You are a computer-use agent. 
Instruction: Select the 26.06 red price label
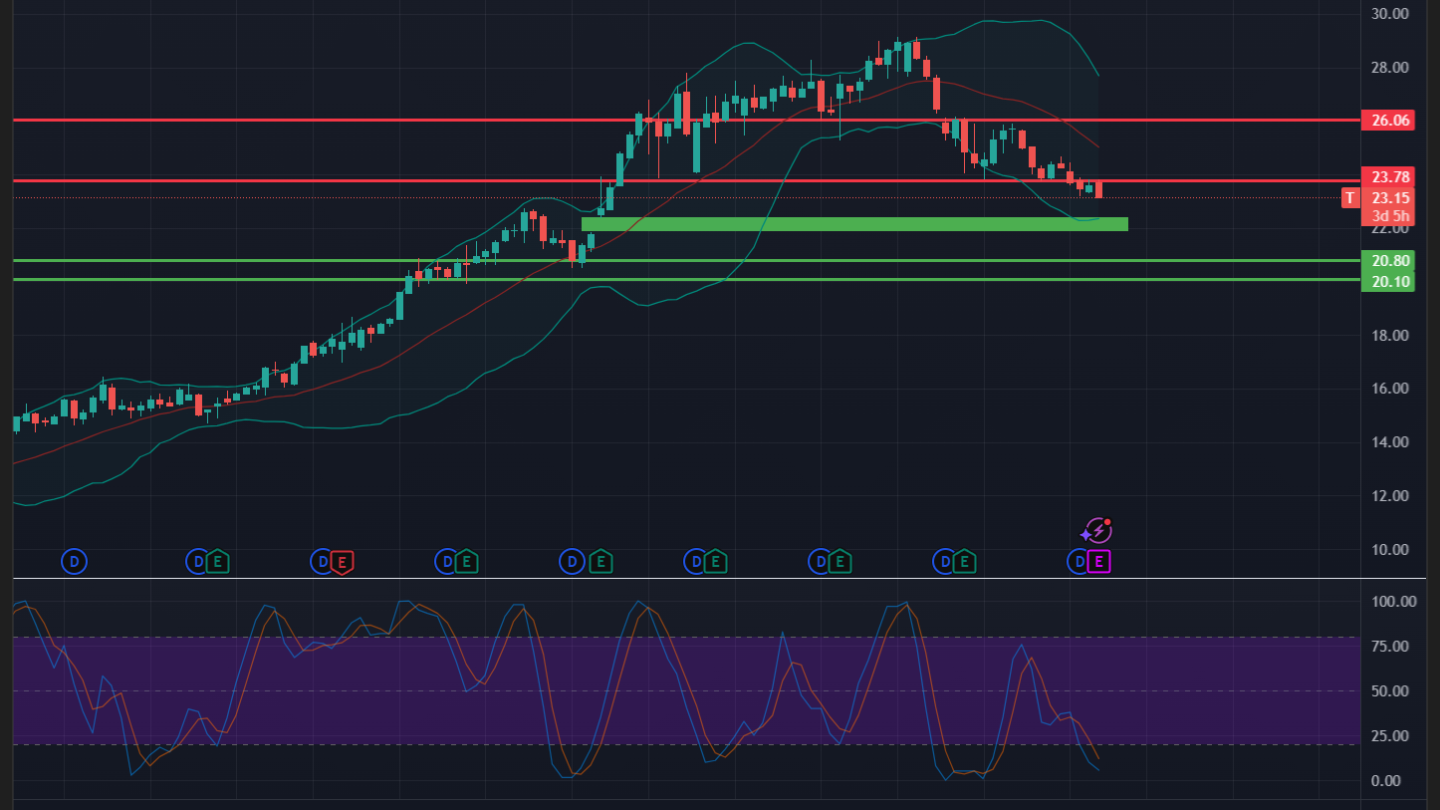[1391, 120]
